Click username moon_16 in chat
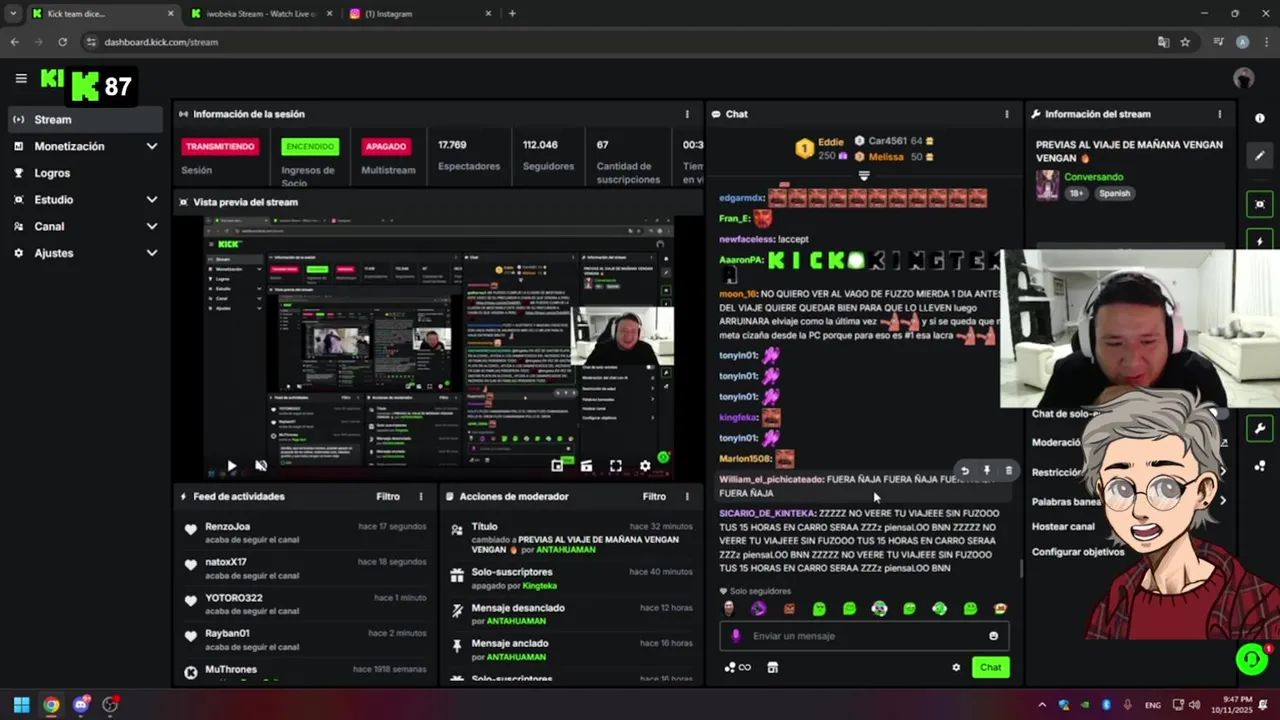The image size is (1280, 720). click(737, 294)
